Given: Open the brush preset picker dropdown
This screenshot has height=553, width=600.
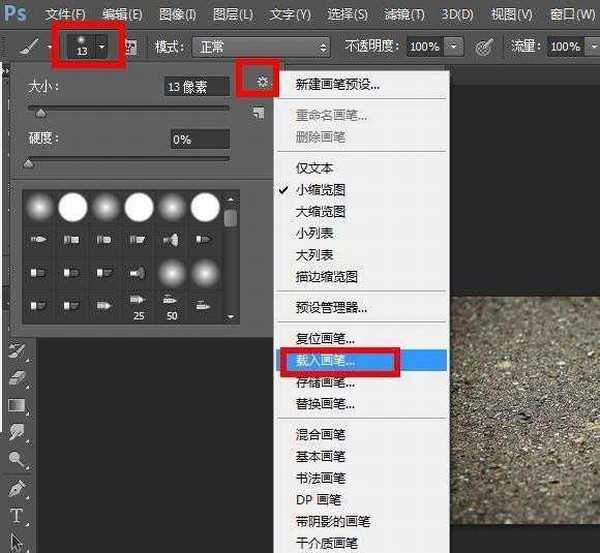Looking at the screenshot, I should point(101,47).
